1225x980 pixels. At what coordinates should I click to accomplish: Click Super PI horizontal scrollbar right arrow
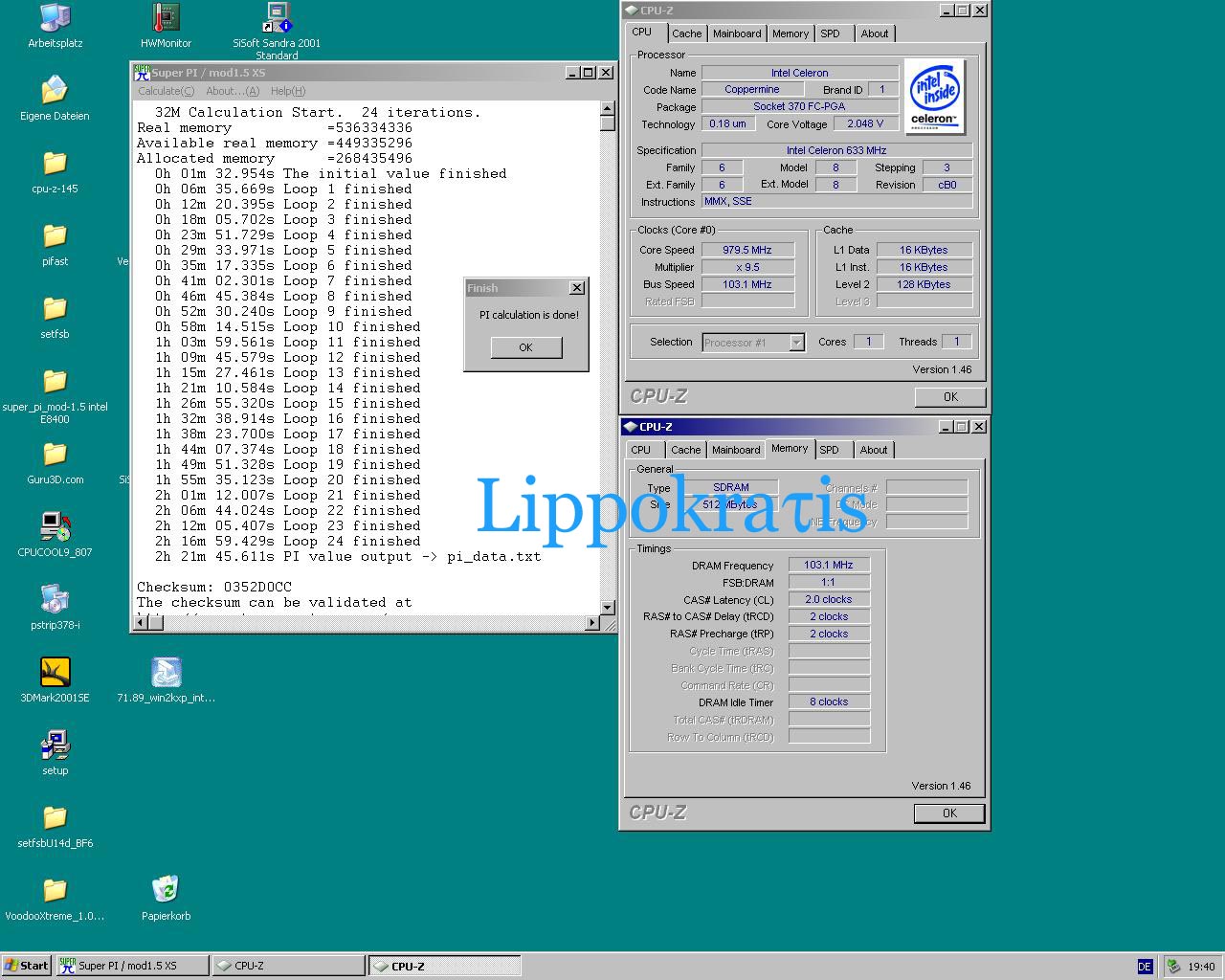591,623
